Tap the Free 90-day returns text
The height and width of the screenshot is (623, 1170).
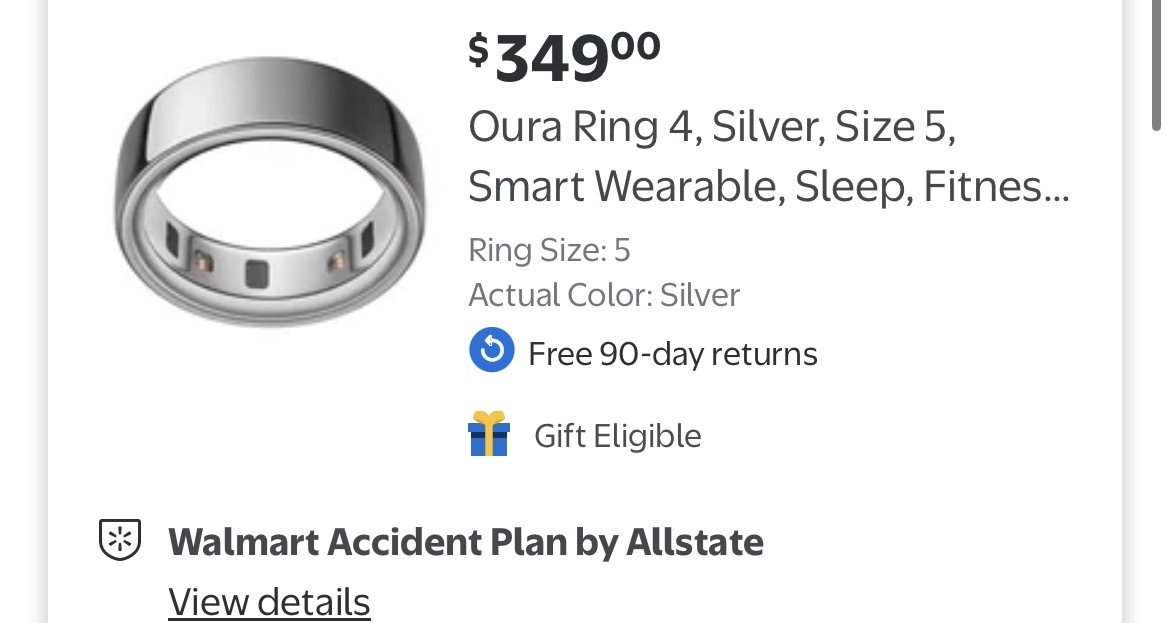pos(672,354)
